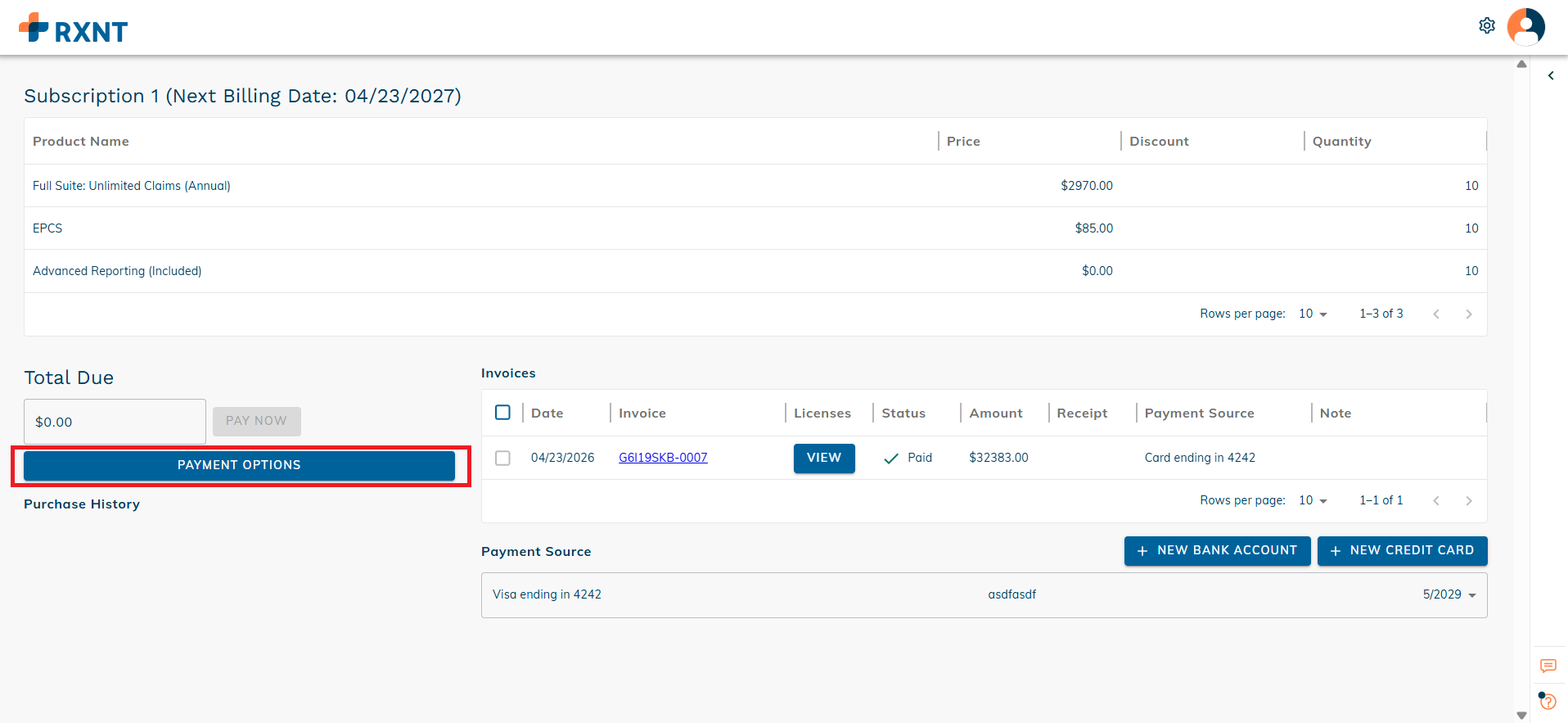Click the invoice date 04/23/2026

tap(563, 458)
